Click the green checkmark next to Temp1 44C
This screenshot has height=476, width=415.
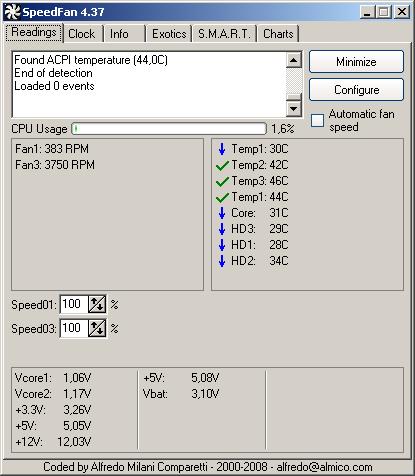coord(222,197)
